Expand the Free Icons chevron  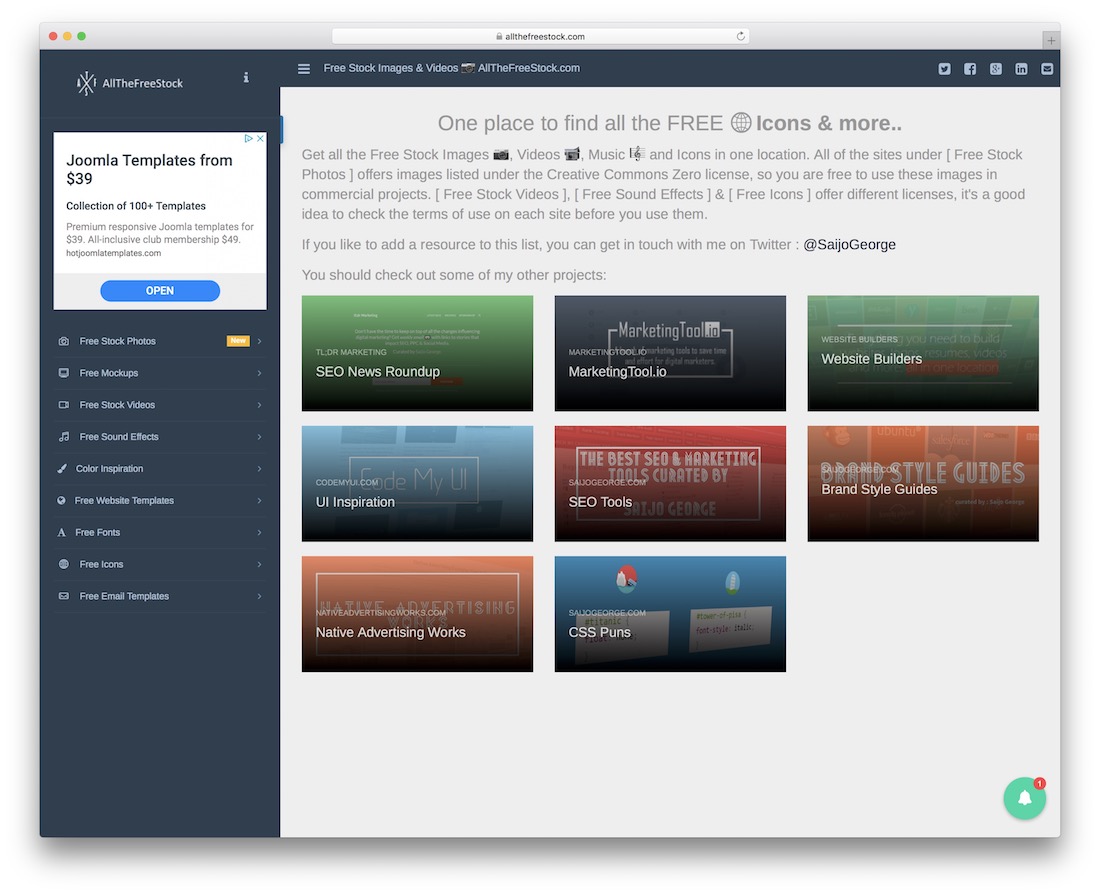(260, 564)
